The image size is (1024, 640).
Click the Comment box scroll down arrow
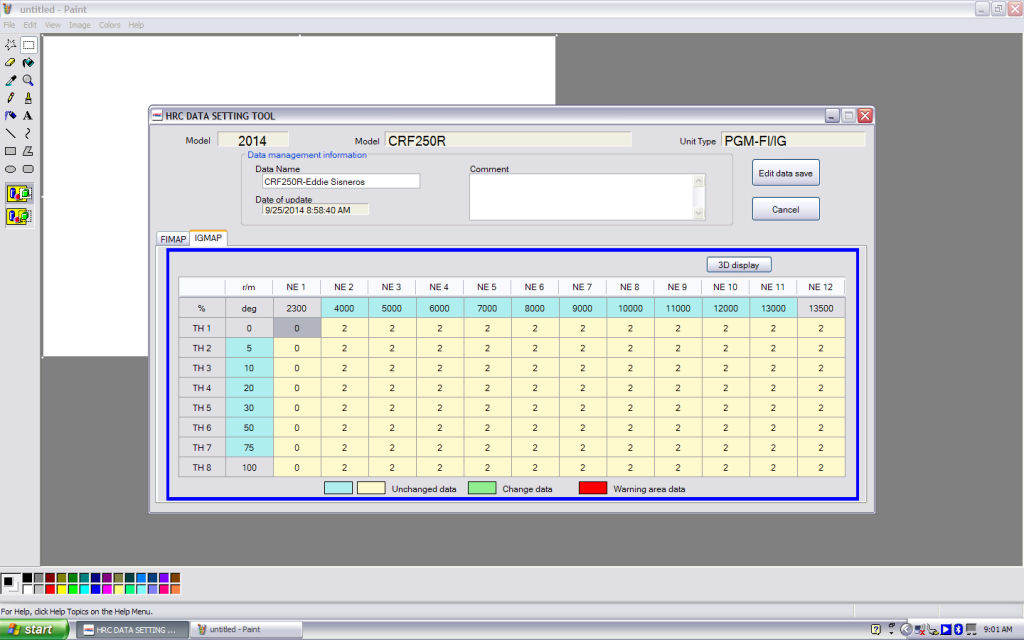pyautogui.click(x=699, y=213)
